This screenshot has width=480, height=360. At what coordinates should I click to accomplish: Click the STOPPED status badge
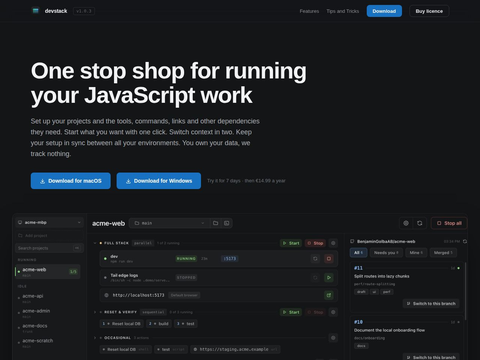coord(186,277)
